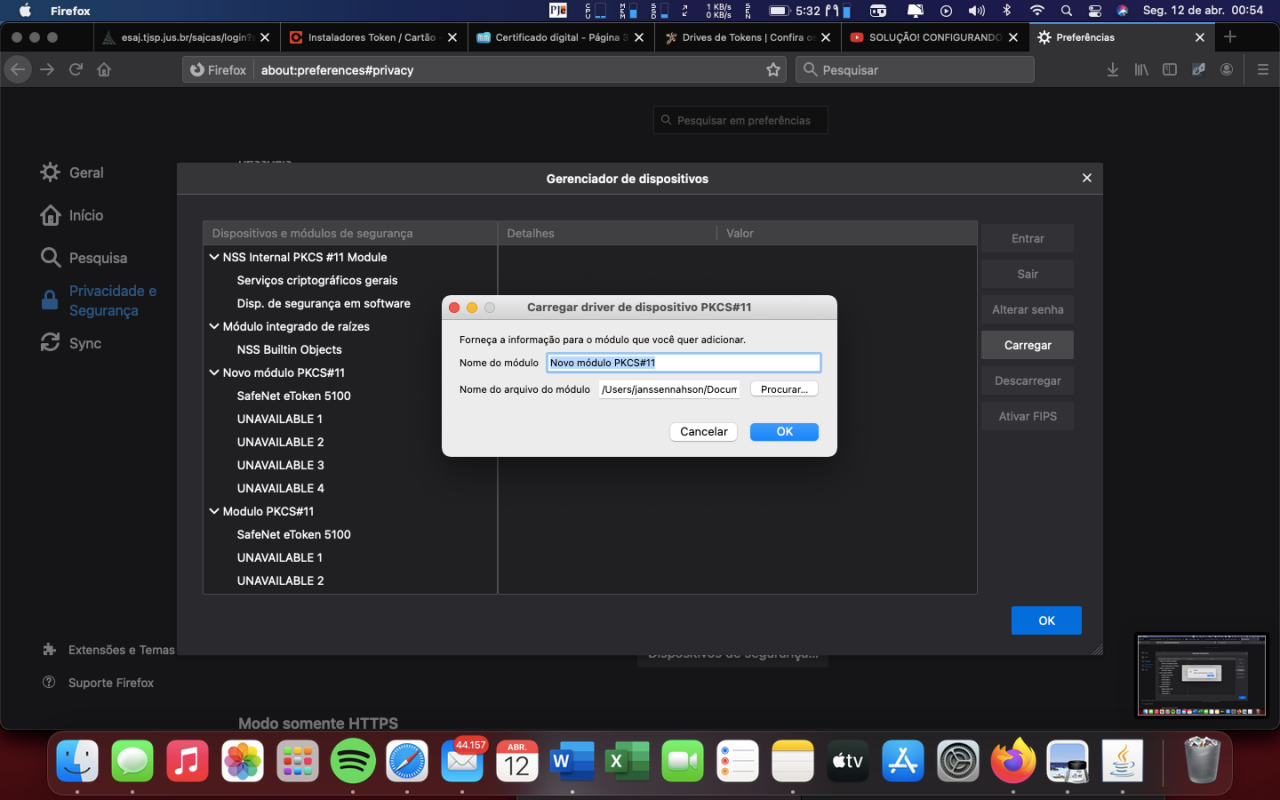The width and height of the screenshot is (1280, 800).
Task: Open Spotify from the dock
Action: point(352,762)
